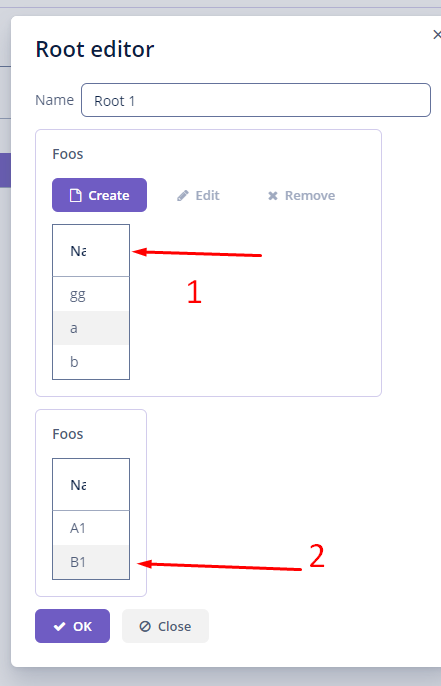Screen dimensions: 441x686
Task: Close the Root editor dialog with the X
Action: tap(436, 35)
